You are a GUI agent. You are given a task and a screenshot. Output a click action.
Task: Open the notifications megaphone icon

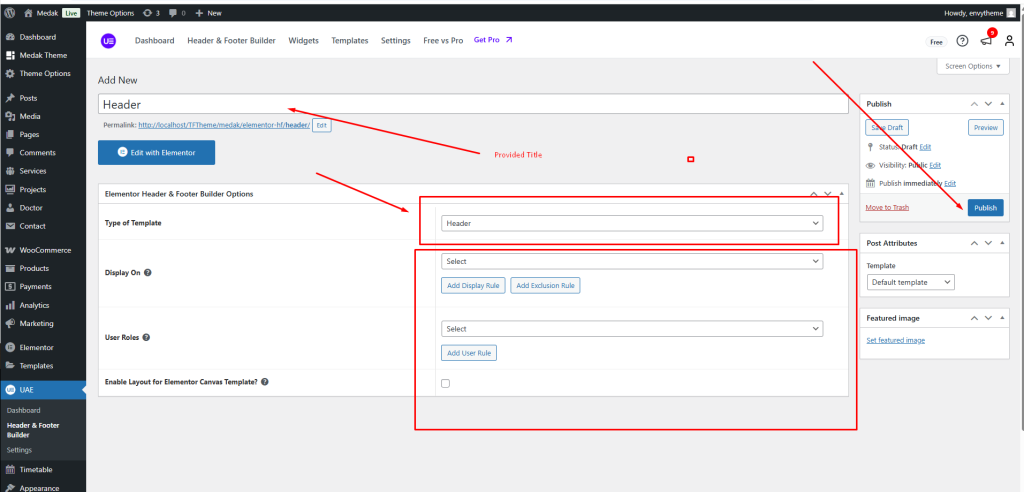(986, 41)
